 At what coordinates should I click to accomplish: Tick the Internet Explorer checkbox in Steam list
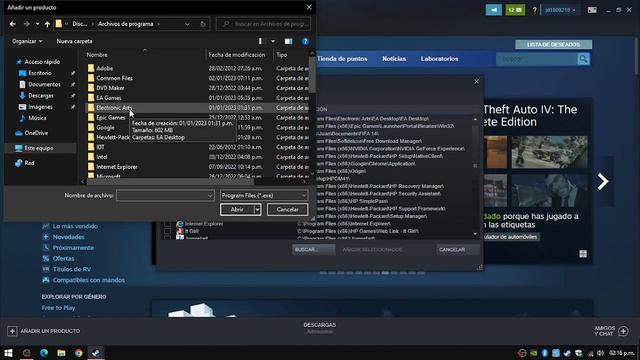(x=167, y=224)
